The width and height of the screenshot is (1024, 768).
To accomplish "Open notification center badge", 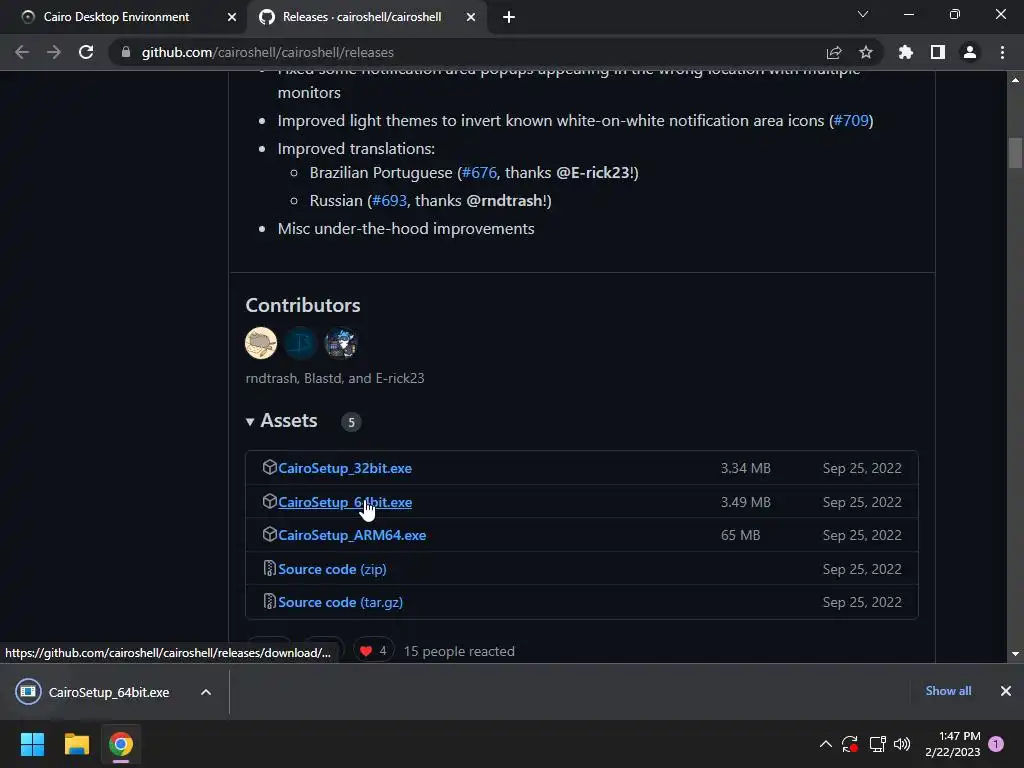I will (996, 744).
